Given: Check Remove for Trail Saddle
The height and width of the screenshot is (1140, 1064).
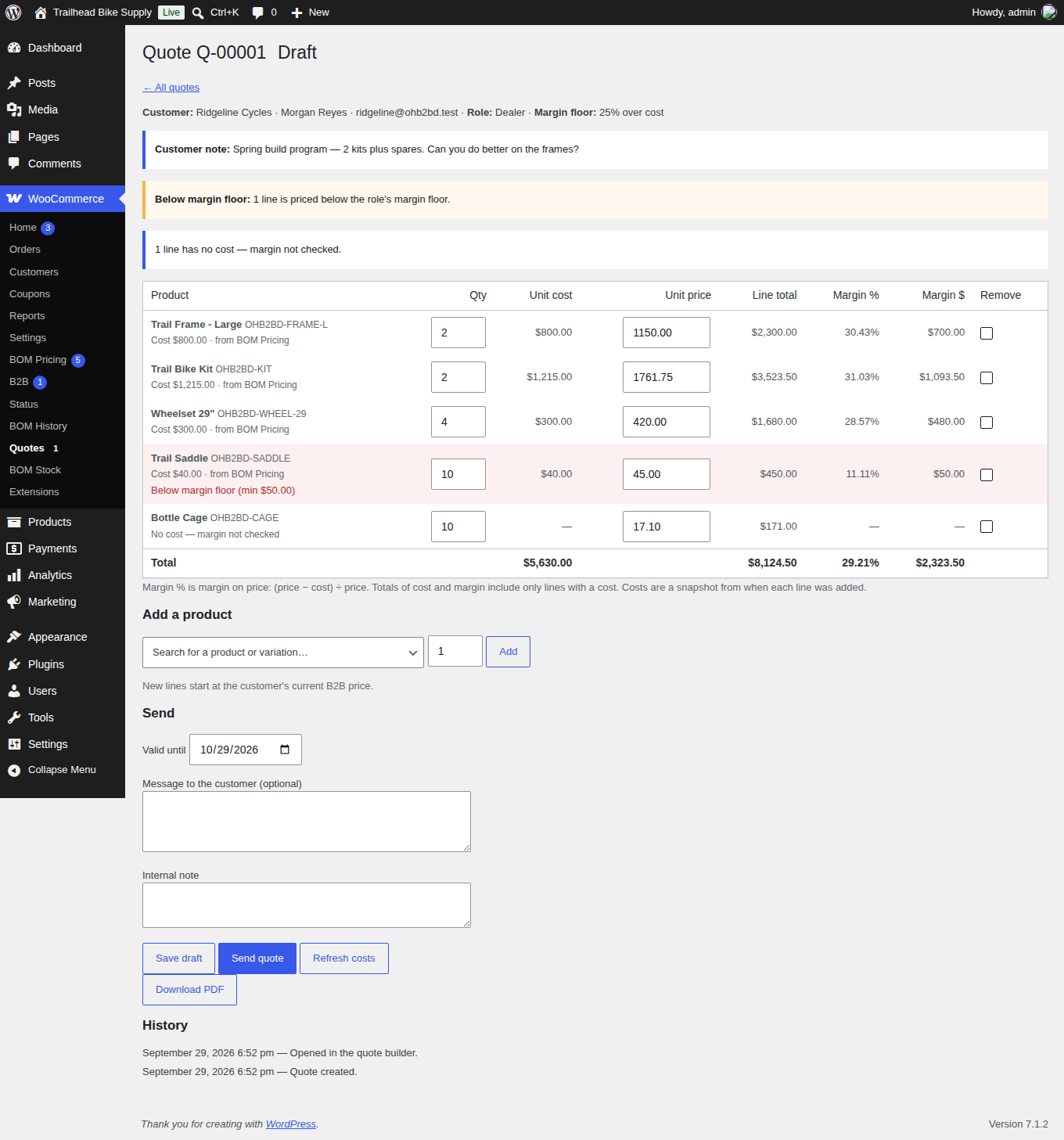Looking at the screenshot, I should point(987,475).
